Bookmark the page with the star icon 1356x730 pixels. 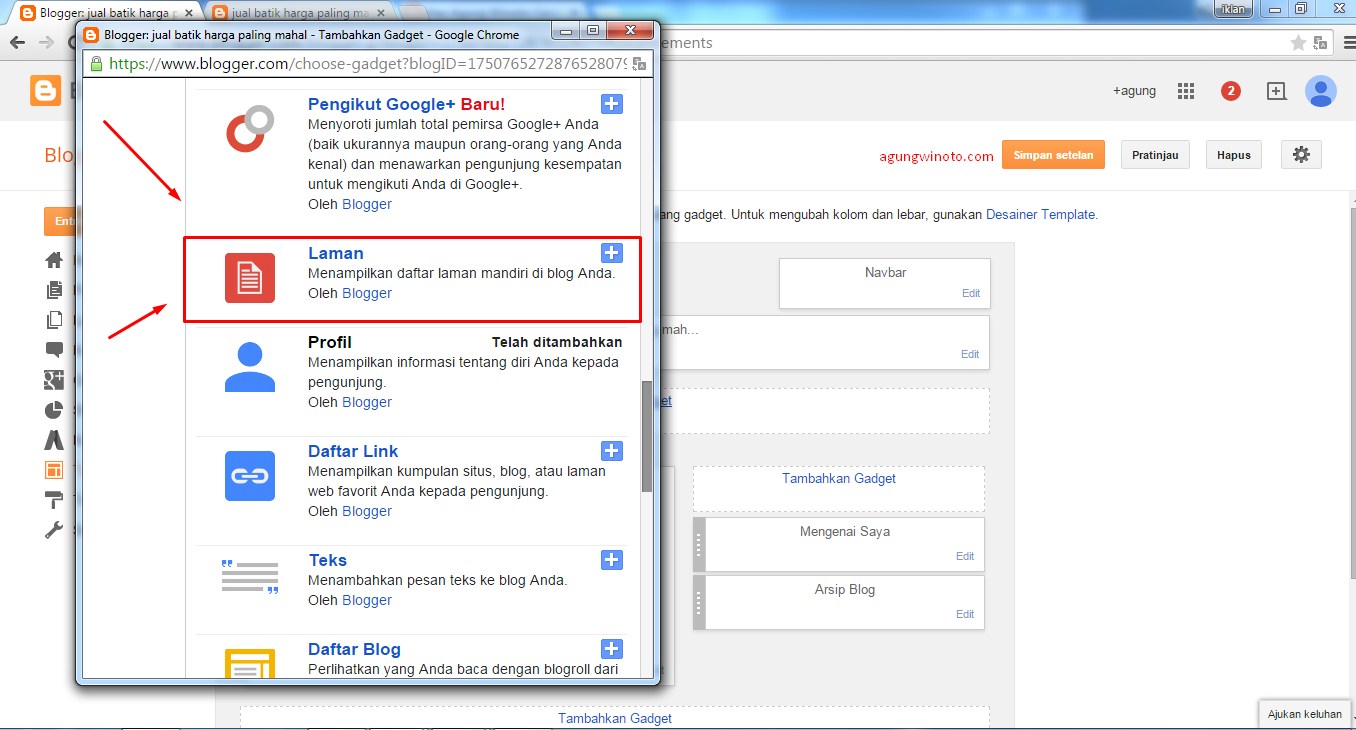(1298, 43)
